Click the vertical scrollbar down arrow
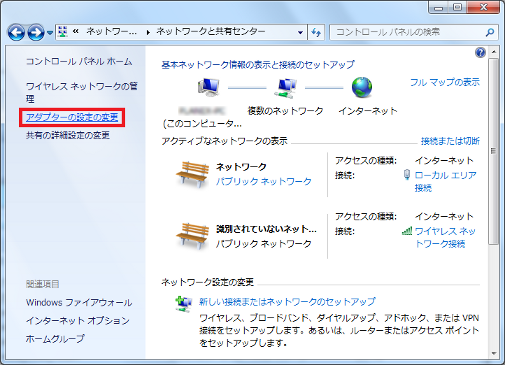 [x=494, y=353]
